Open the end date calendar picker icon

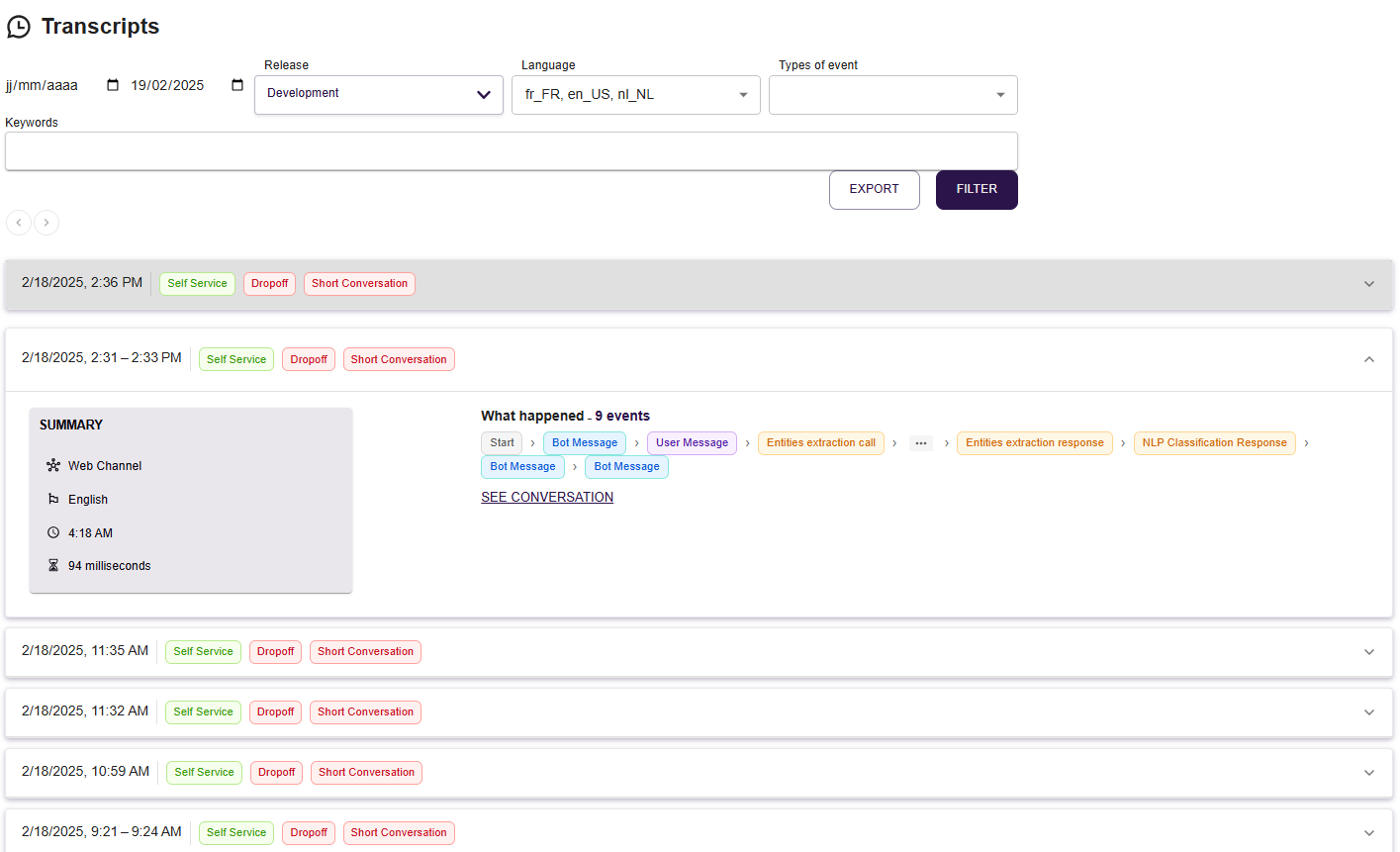pyautogui.click(x=237, y=85)
